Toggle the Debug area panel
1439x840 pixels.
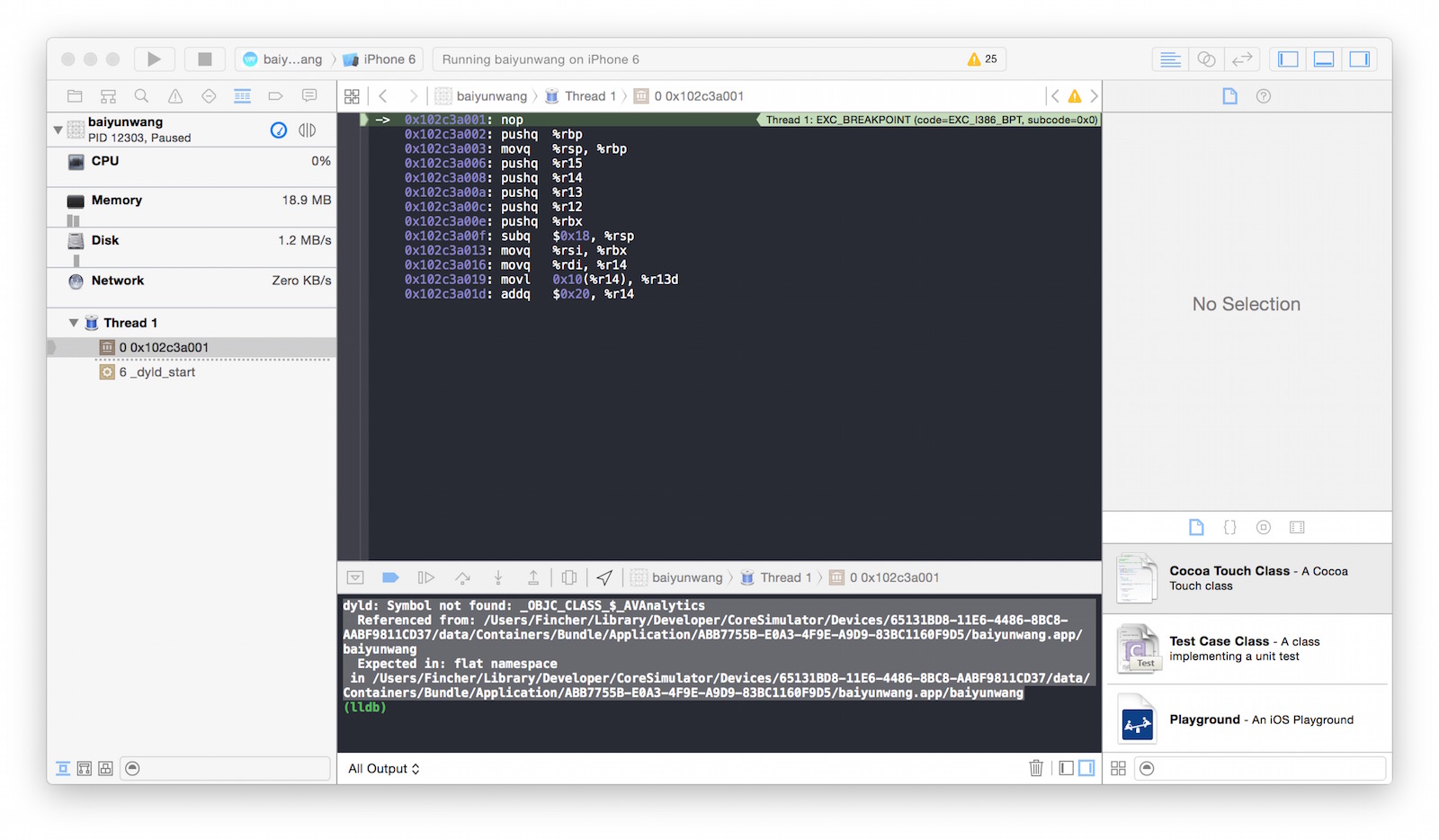1324,59
